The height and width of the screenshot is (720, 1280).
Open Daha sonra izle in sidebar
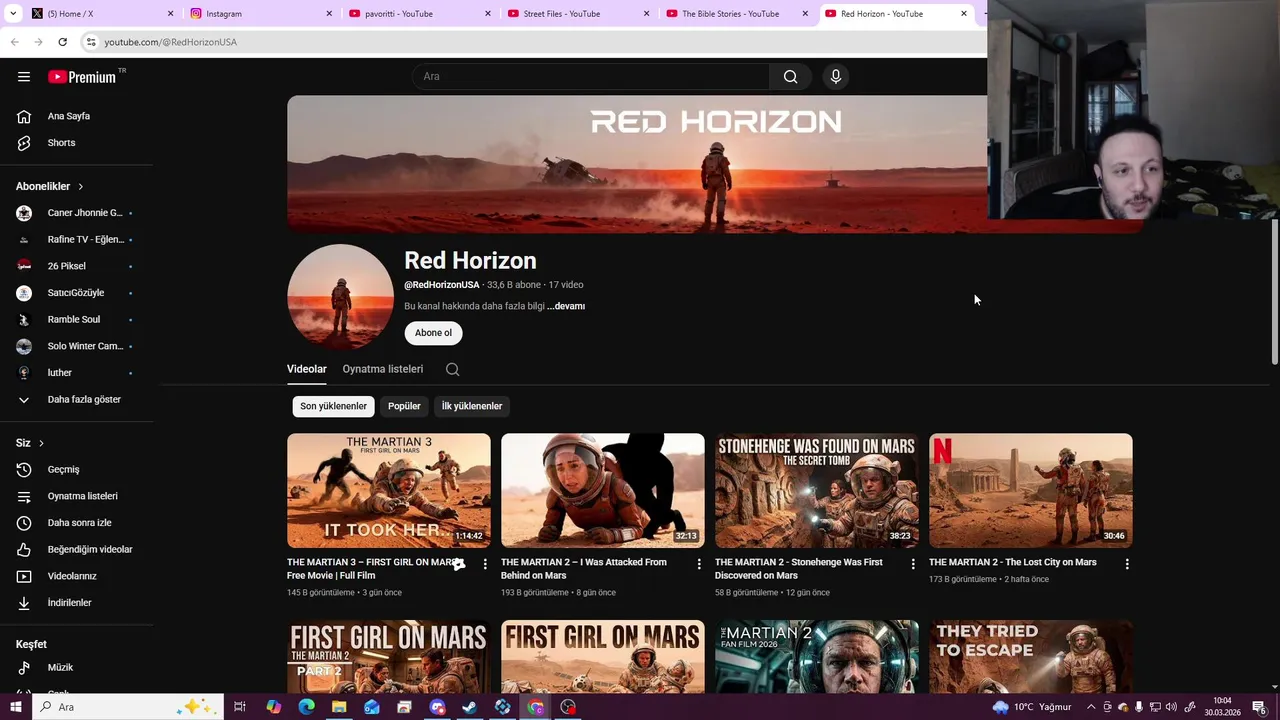click(x=78, y=523)
